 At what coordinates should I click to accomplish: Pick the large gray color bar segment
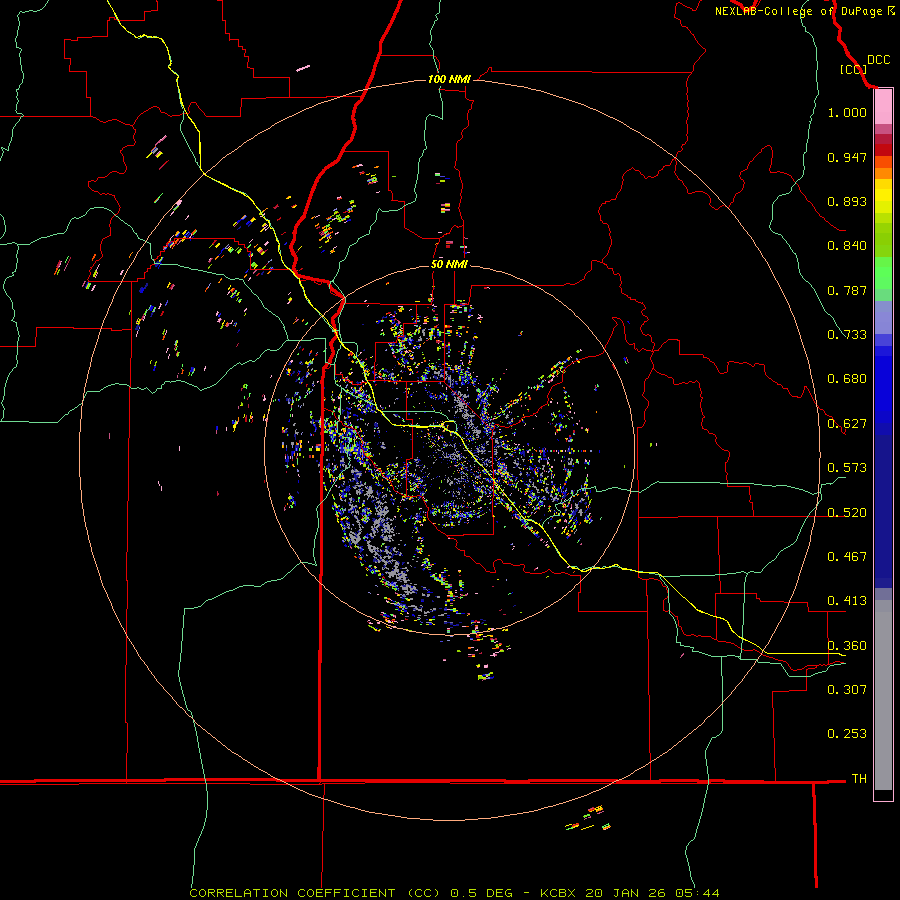coord(883,695)
